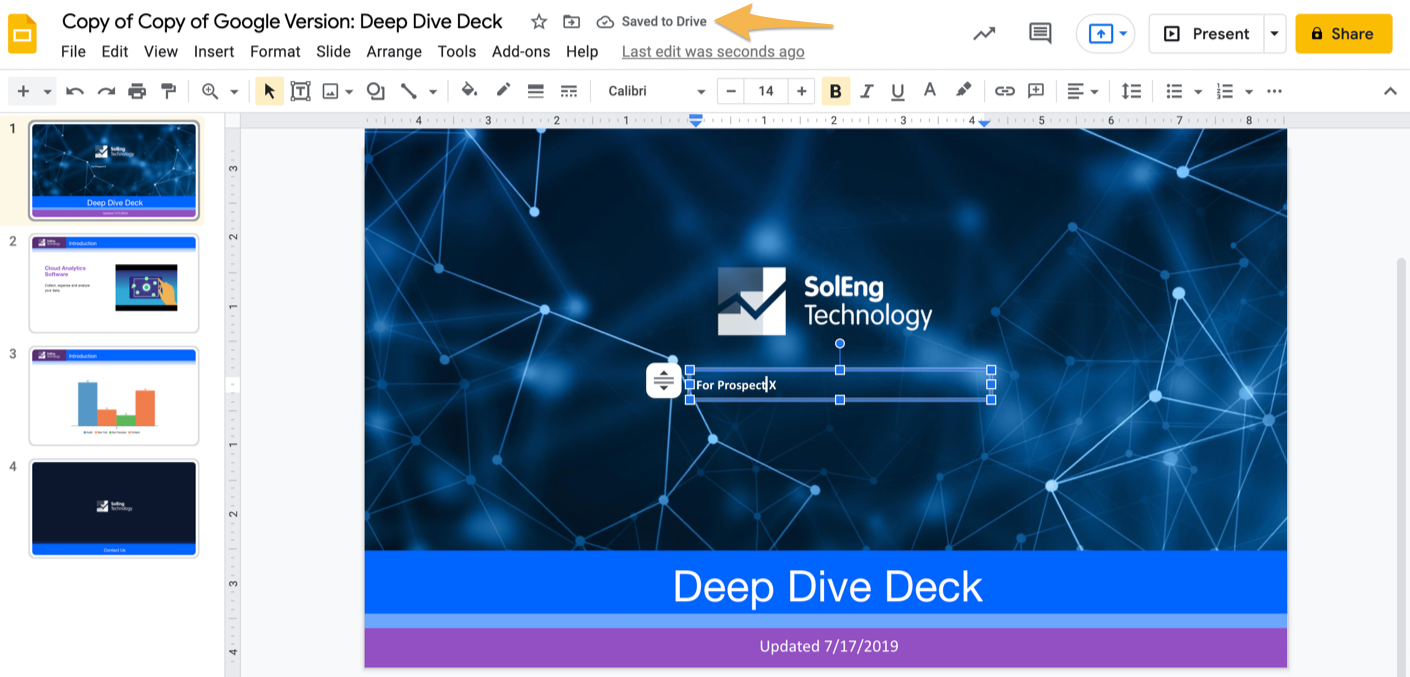Open the Arrange menu
1410x677 pixels.
coord(394,52)
